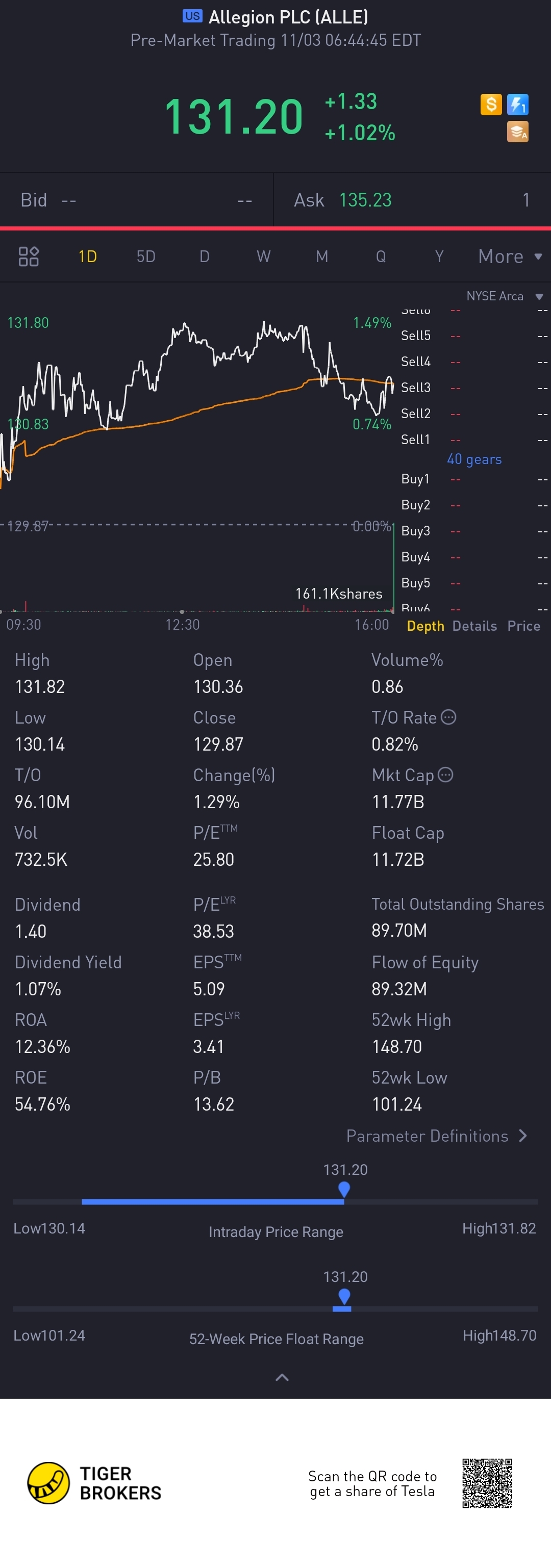Image resolution: width=551 pixels, height=1568 pixels.
Task: Collapse the details panel with up chevron
Action: coord(282,1377)
